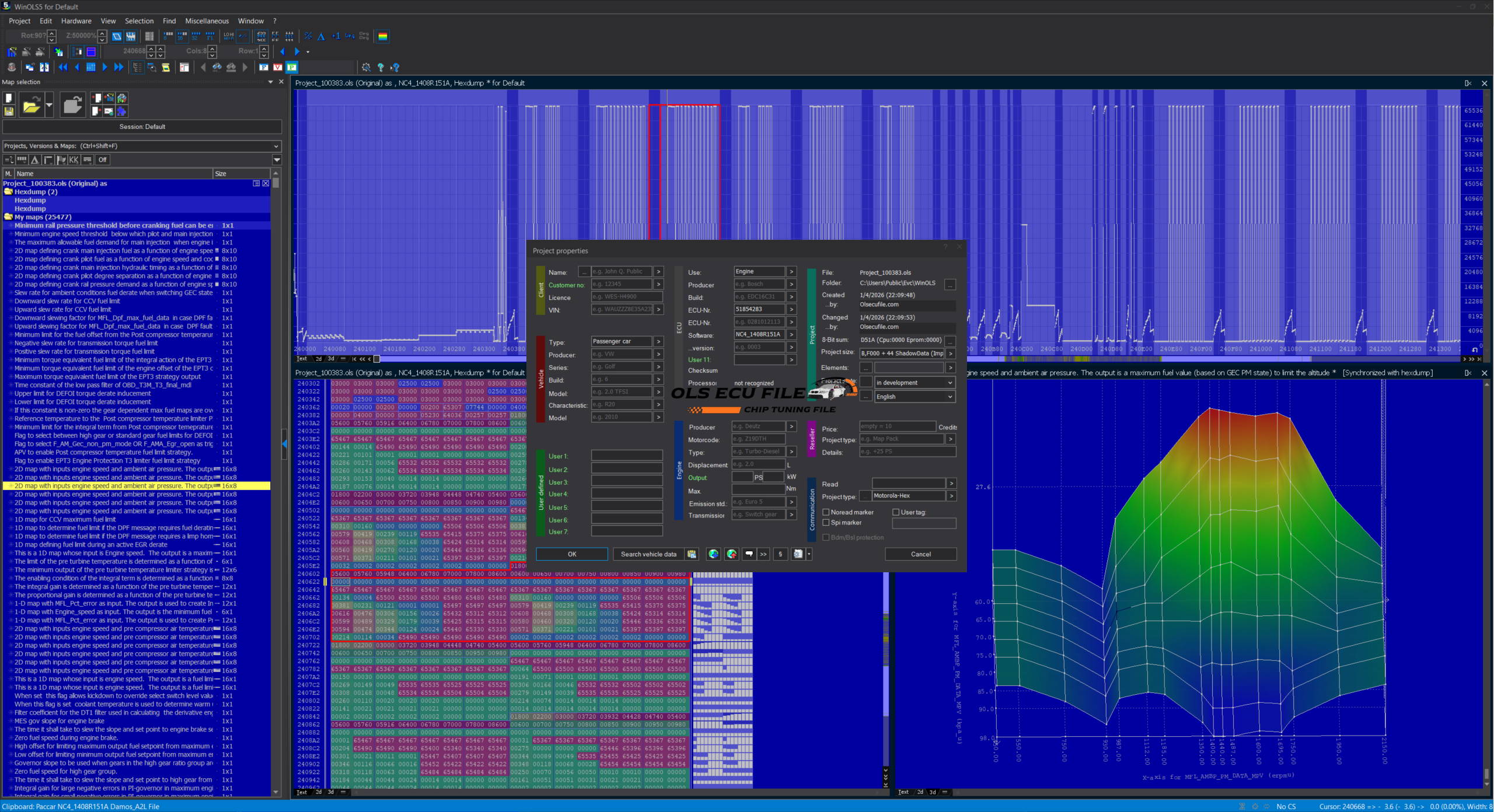Expand Projects, Versions & Maps dropdown

tap(276, 146)
